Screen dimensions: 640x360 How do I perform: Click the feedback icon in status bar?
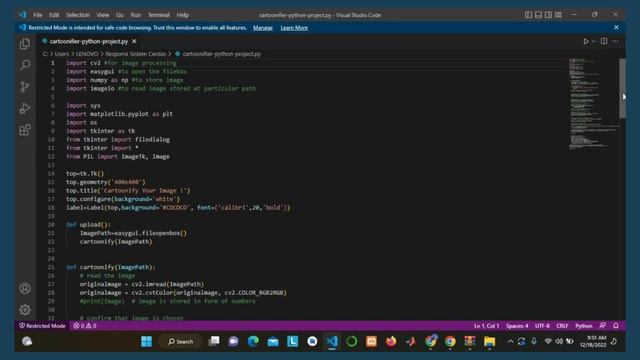point(602,326)
